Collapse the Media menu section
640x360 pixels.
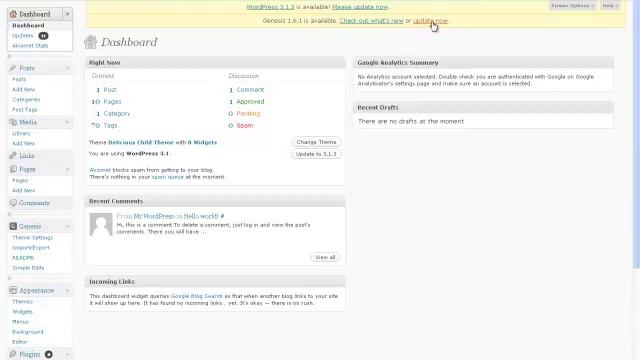tap(67, 122)
